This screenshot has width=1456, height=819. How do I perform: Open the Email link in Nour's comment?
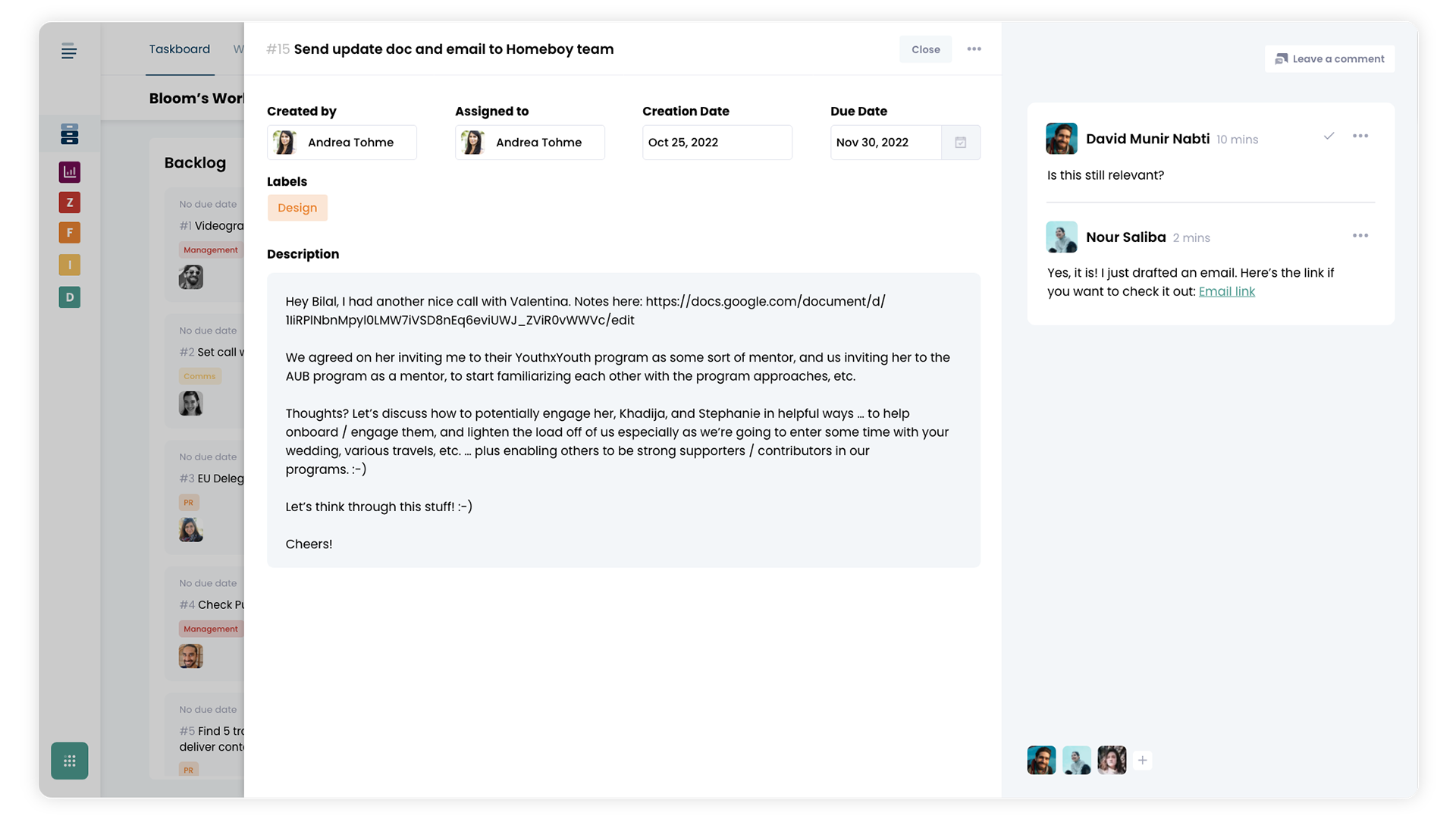pyautogui.click(x=1226, y=292)
